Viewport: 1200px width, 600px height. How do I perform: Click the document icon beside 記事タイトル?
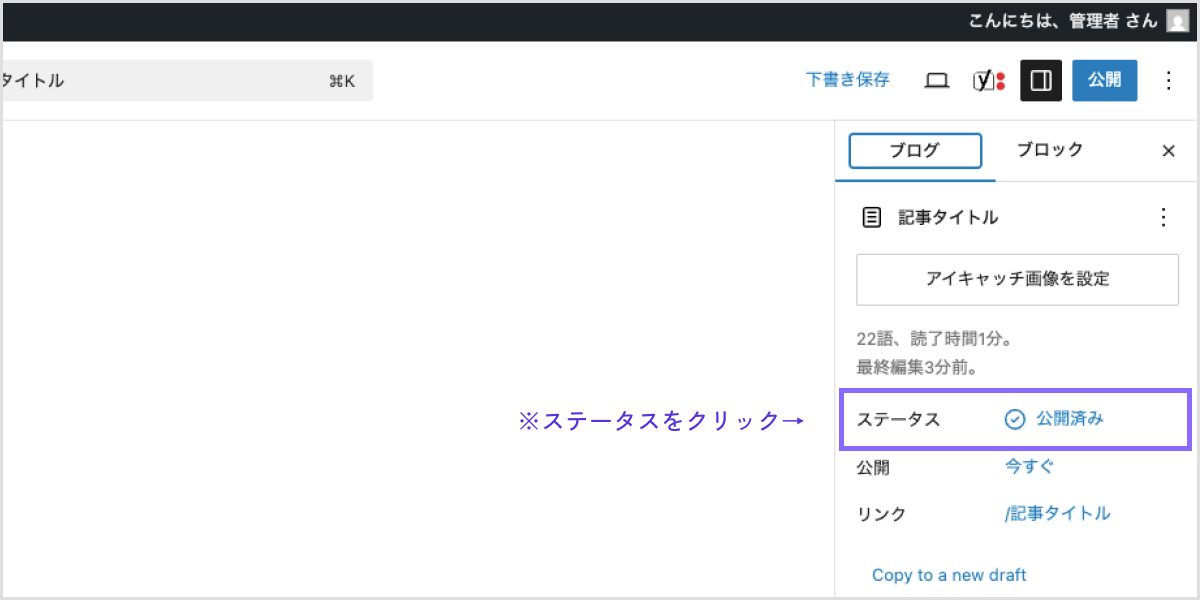click(x=872, y=217)
